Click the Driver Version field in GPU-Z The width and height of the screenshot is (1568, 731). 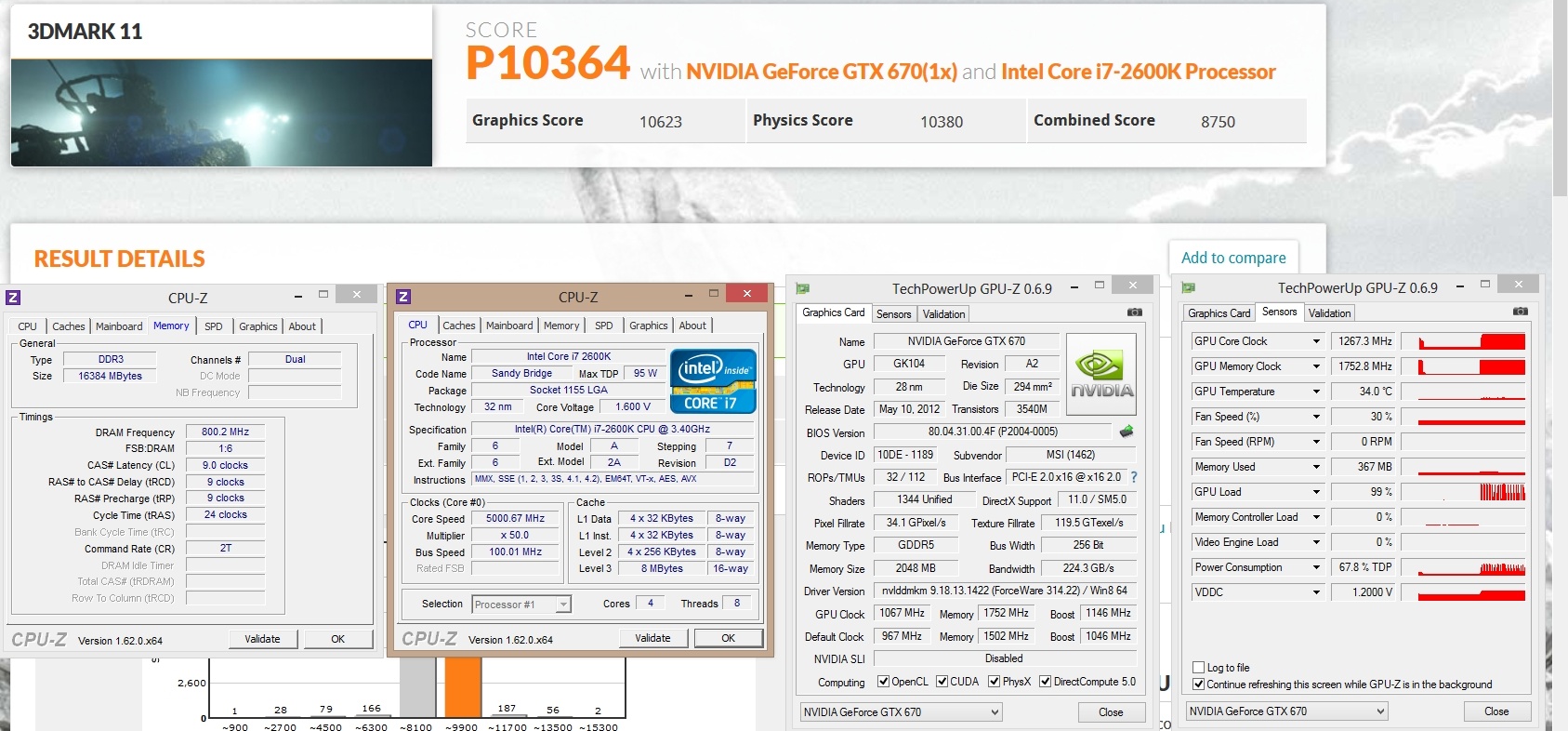coord(1005,591)
